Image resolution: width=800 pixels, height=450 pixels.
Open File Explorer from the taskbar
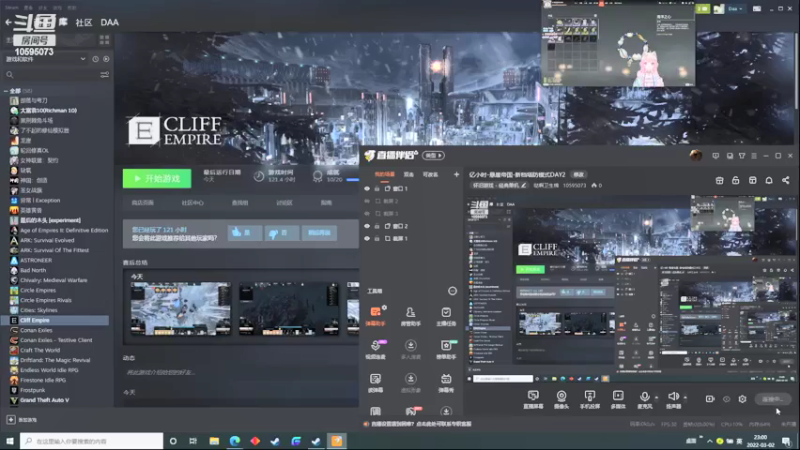click(214, 441)
